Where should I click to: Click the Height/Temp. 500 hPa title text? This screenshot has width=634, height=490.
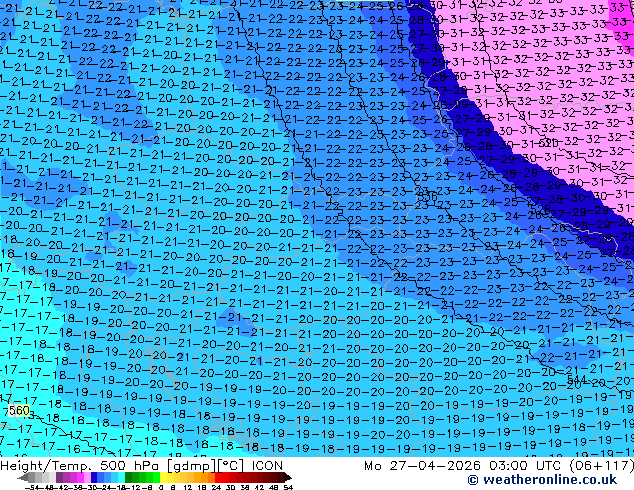[81, 466]
